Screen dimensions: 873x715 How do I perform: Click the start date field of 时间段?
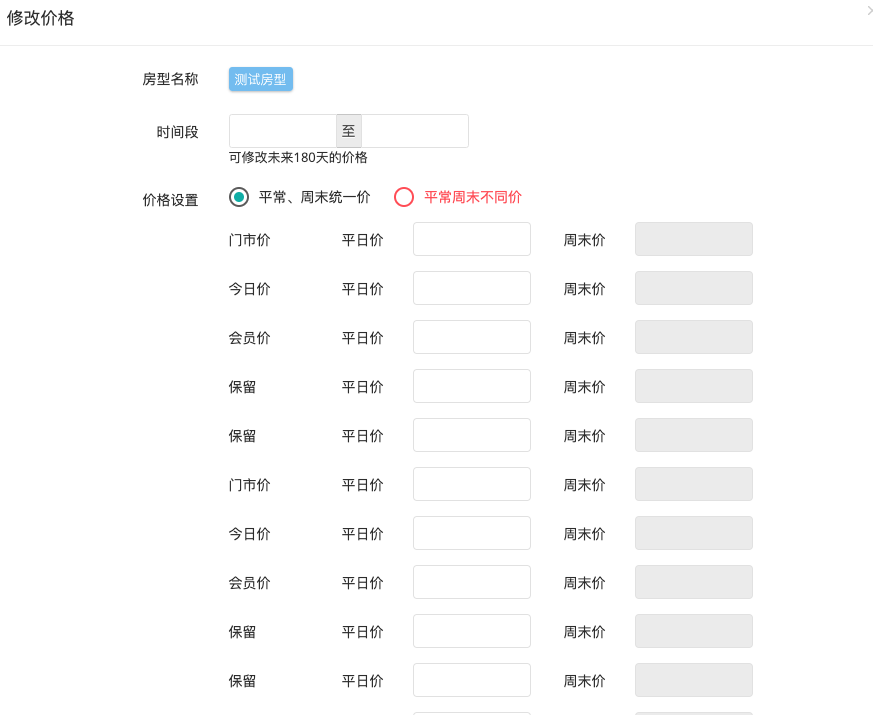click(283, 131)
